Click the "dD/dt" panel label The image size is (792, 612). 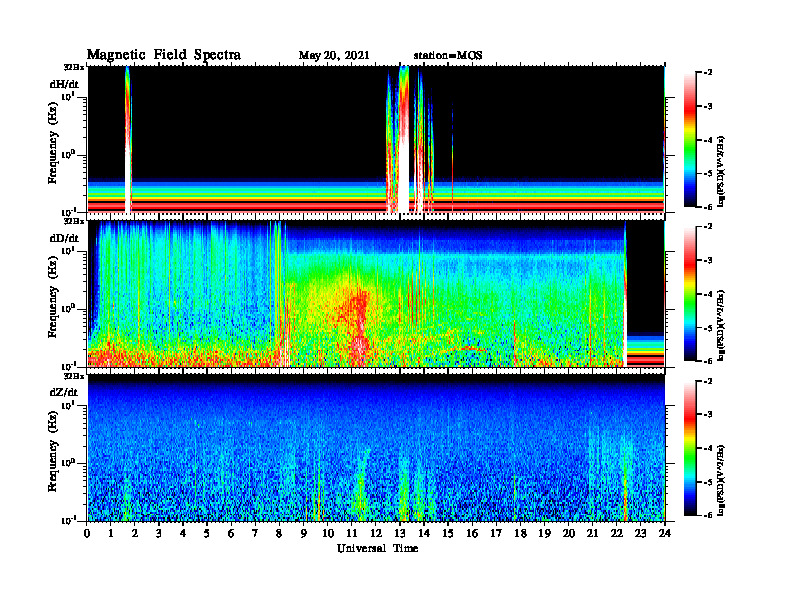(64, 238)
